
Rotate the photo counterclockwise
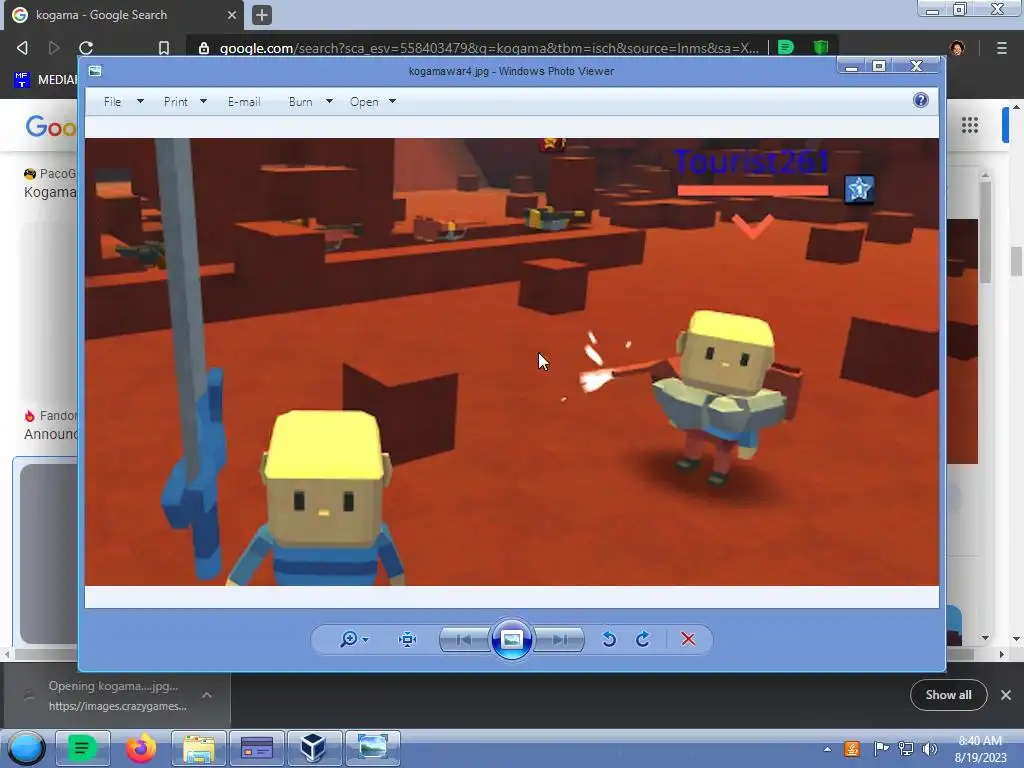pyautogui.click(x=609, y=639)
